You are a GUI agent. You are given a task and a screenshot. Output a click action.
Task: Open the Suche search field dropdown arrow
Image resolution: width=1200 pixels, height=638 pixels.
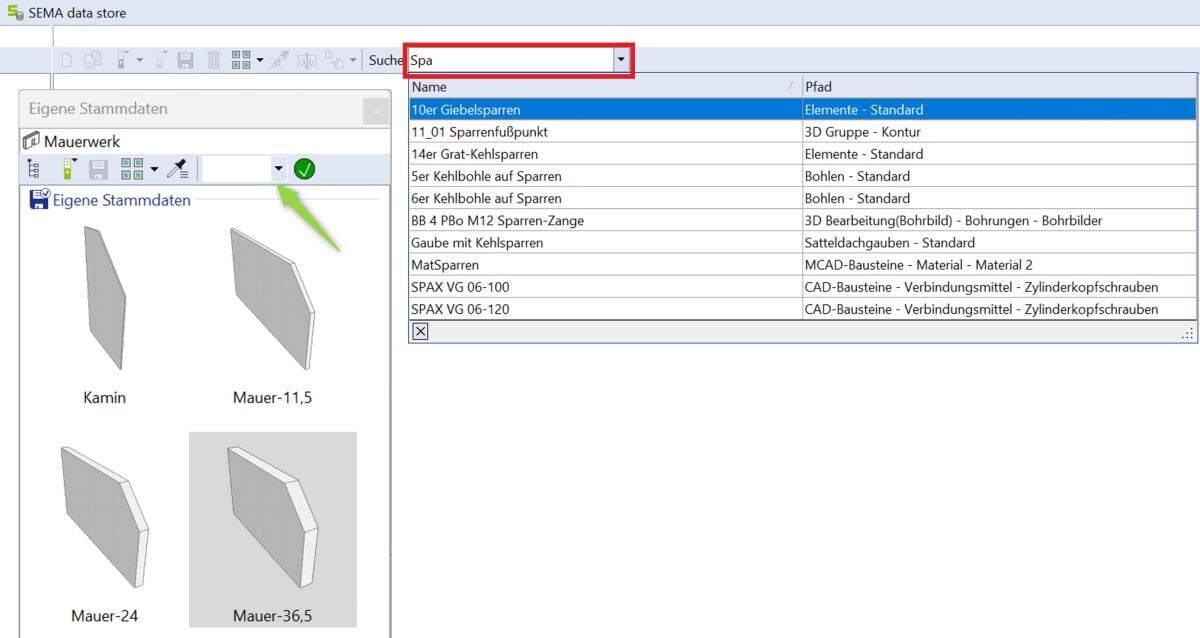(621, 60)
